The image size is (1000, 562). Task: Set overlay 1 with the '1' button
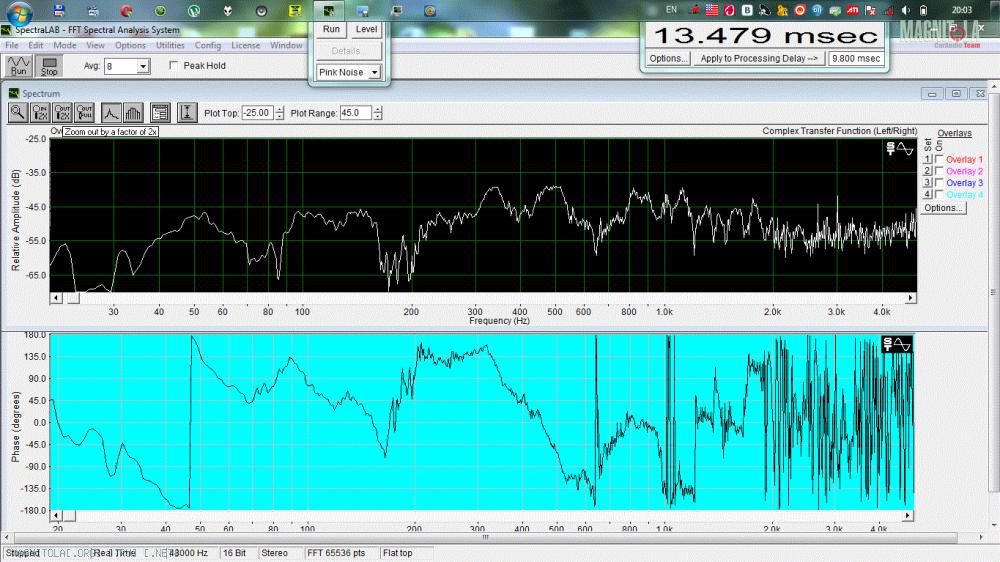[928, 159]
